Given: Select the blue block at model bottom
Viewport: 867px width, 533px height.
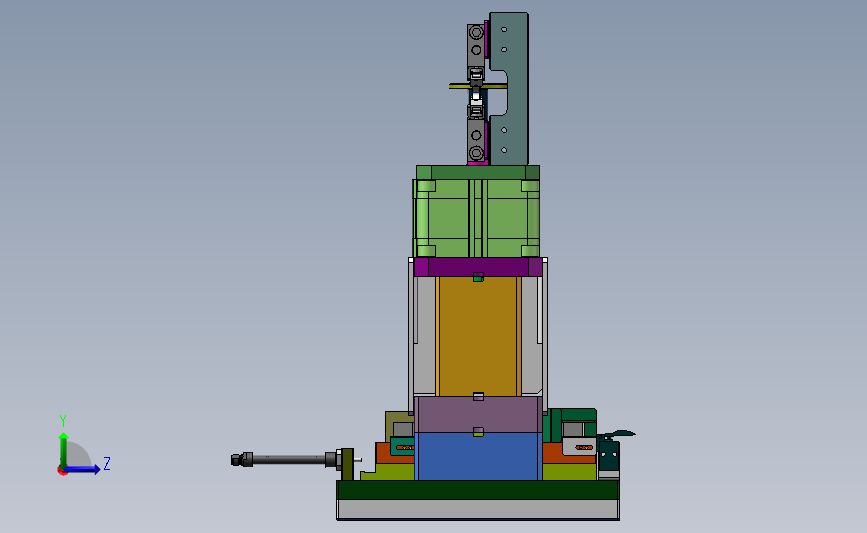Looking at the screenshot, I should (x=478, y=456).
